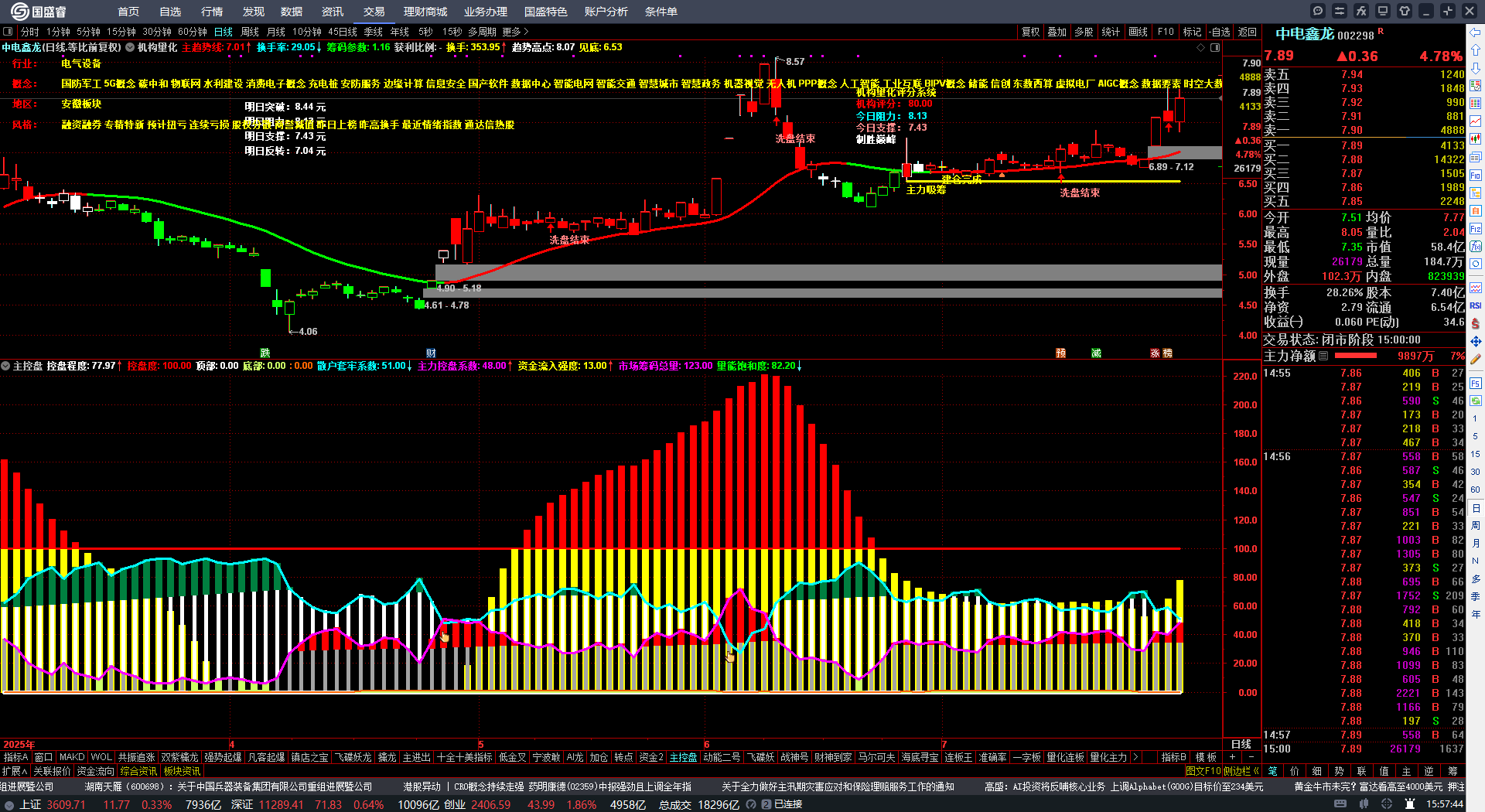Screen dimensions: 1485x812
Task: Toggle the circle beside 机构量化 indicator
Action: point(130,47)
